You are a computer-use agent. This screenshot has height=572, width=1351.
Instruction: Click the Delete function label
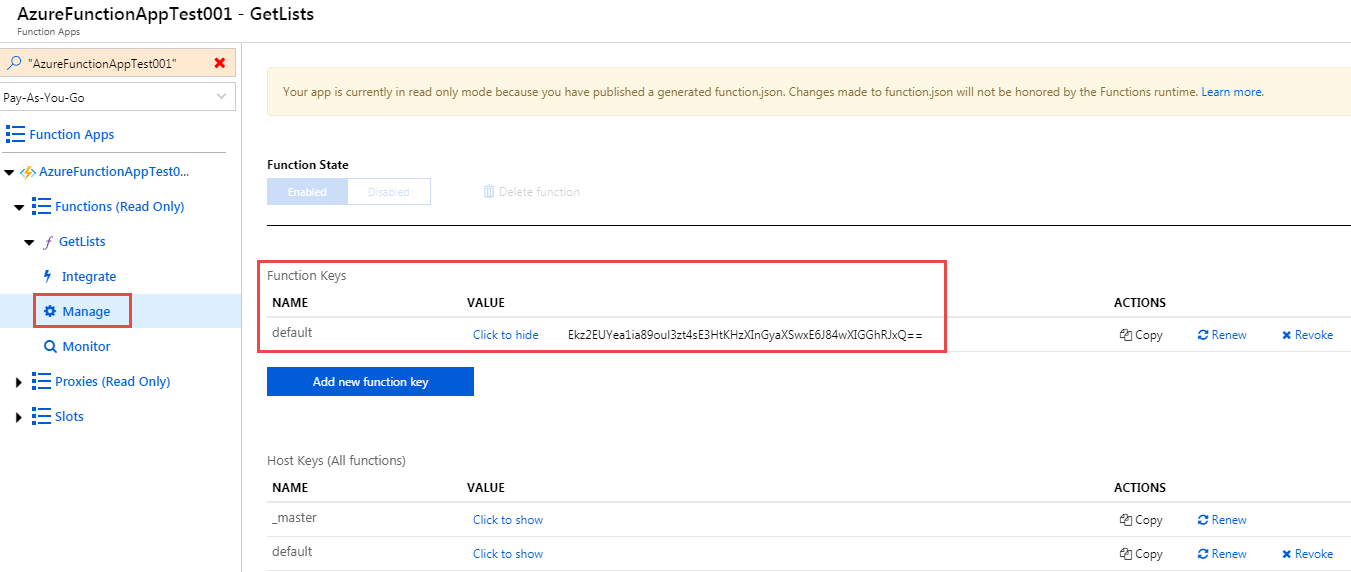tap(539, 191)
